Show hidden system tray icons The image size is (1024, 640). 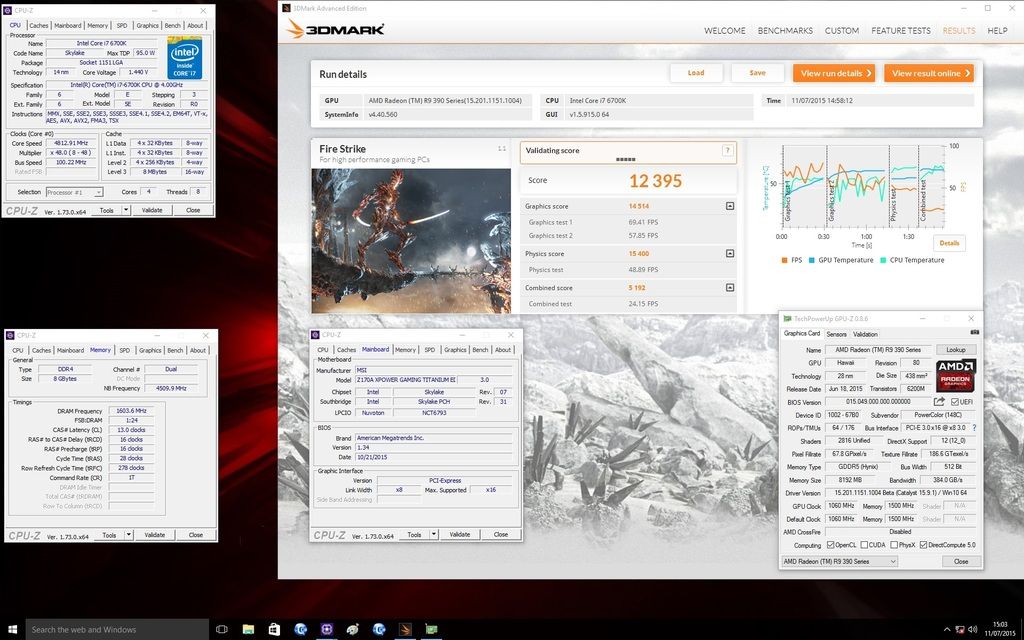point(947,630)
